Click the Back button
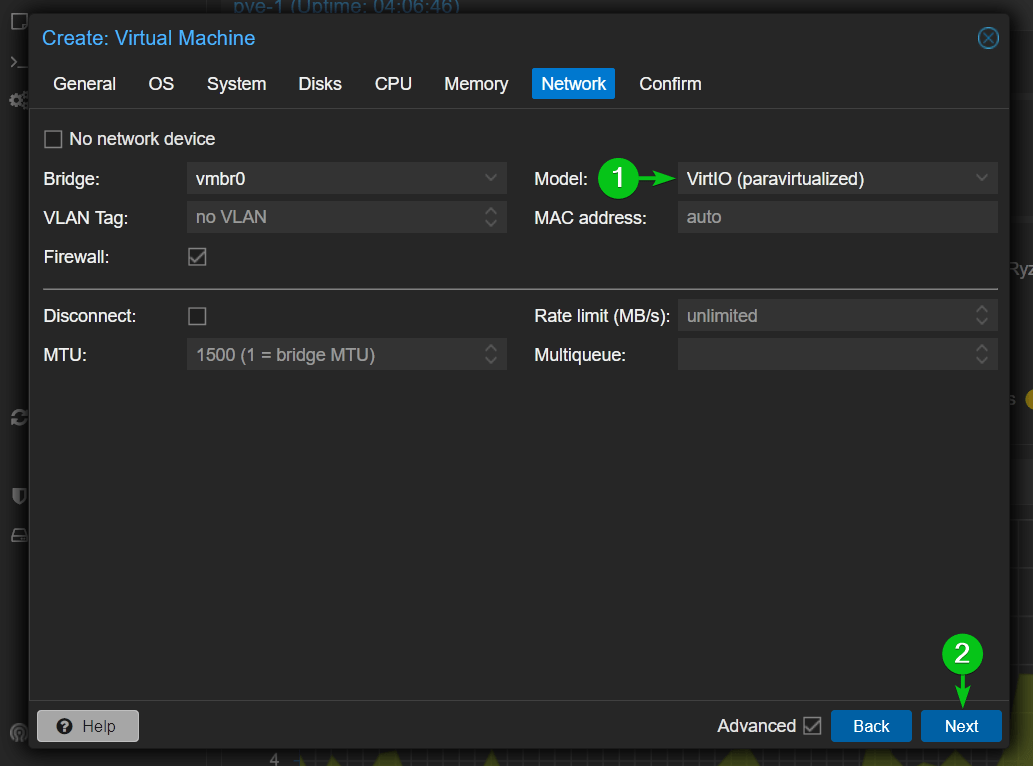 point(871,726)
